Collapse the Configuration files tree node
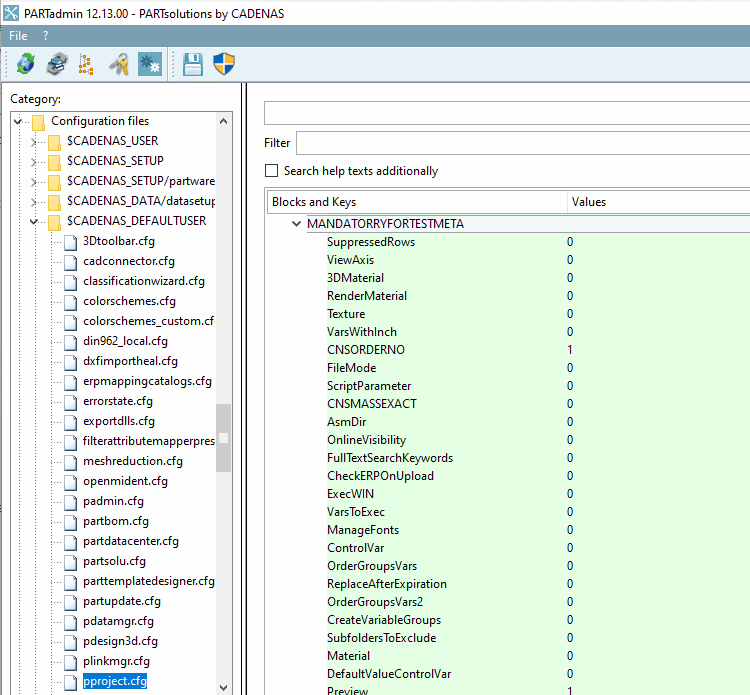750x695 pixels. pyautogui.click(x=18, y=121)
